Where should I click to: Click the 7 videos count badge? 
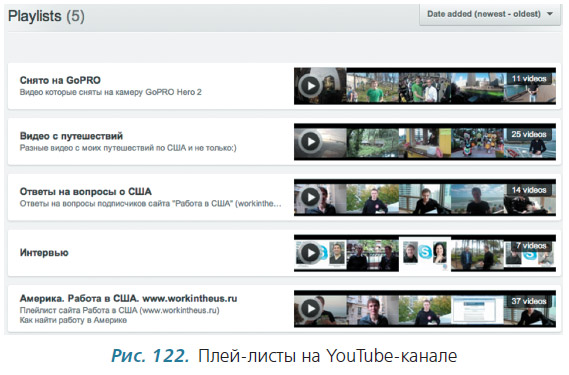click(x=531, y=246)
